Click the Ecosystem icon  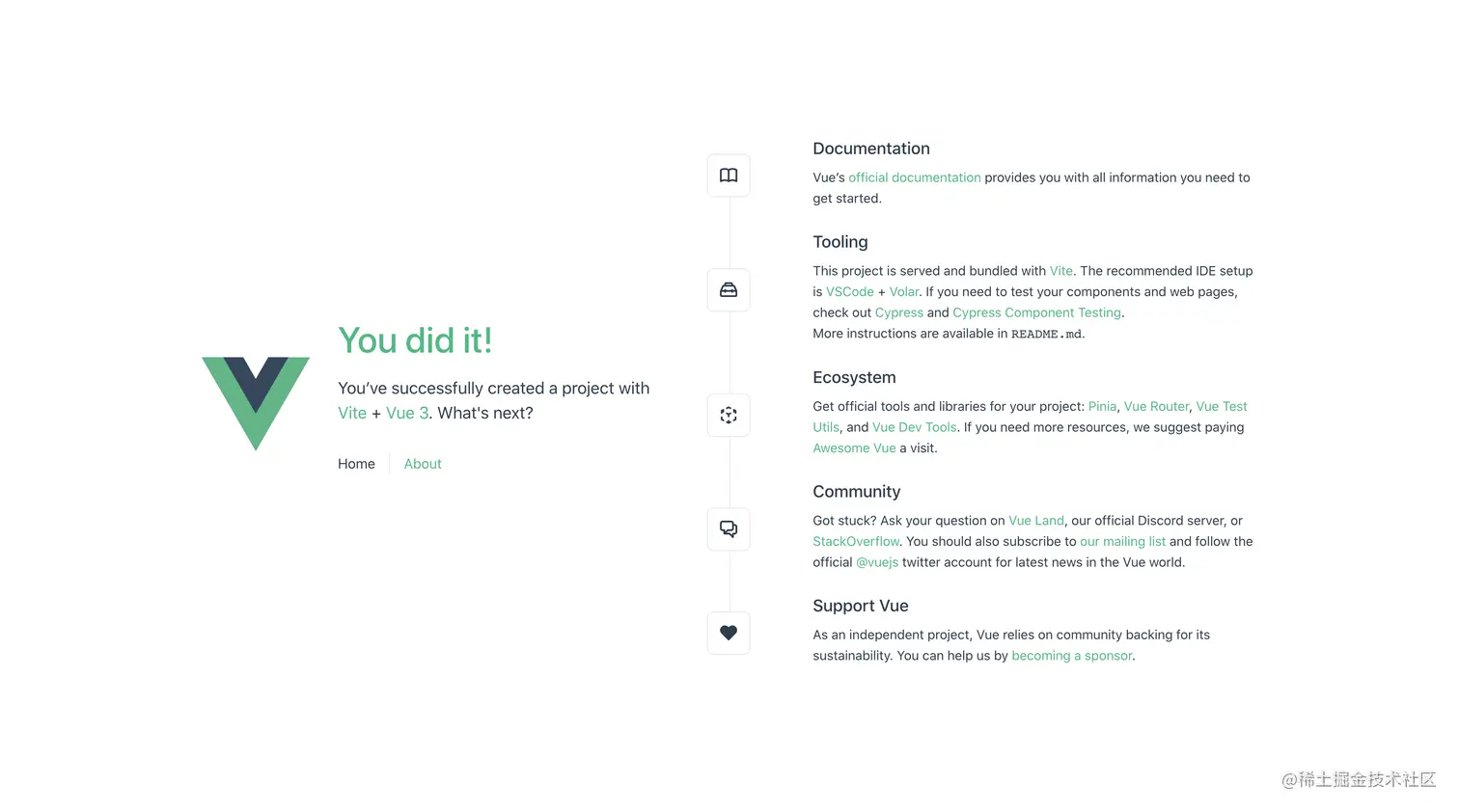point(729,416)
